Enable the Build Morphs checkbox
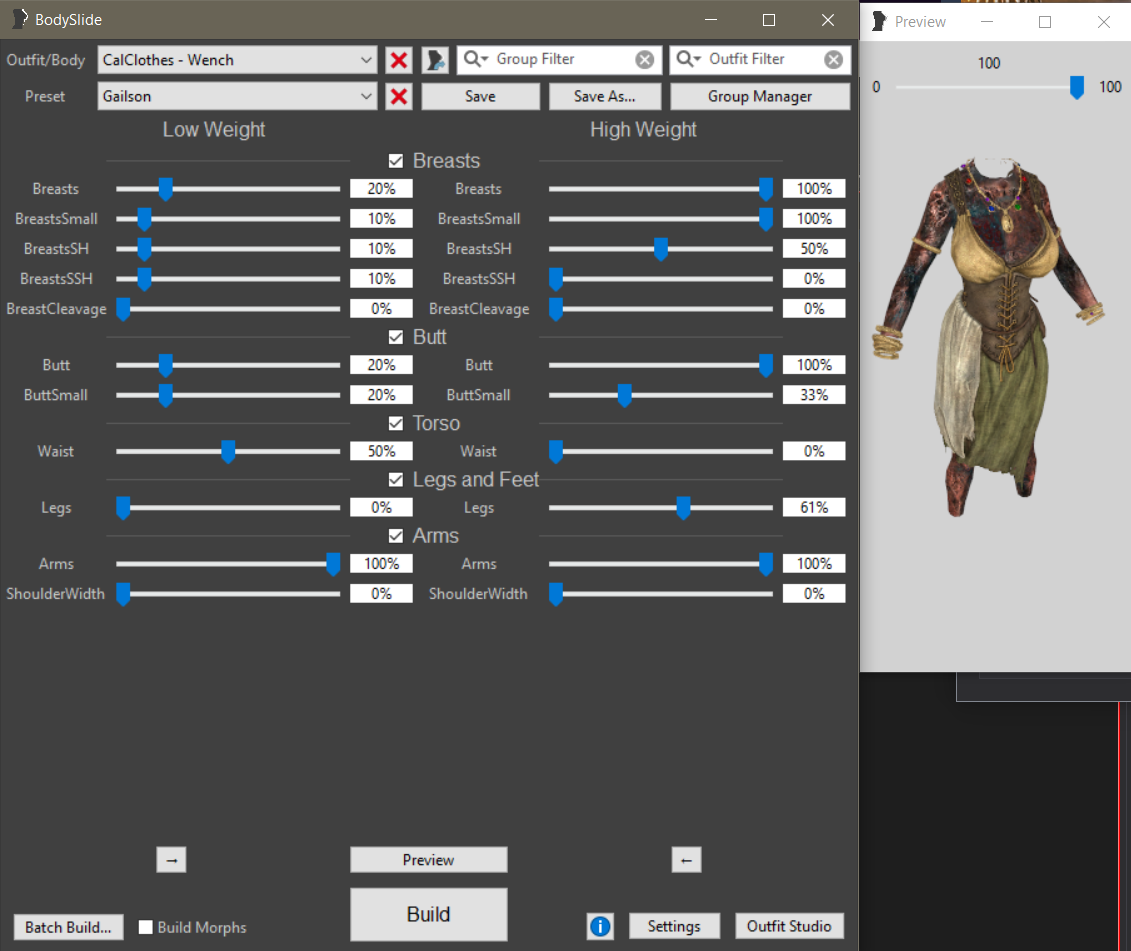 click(146, 927)
